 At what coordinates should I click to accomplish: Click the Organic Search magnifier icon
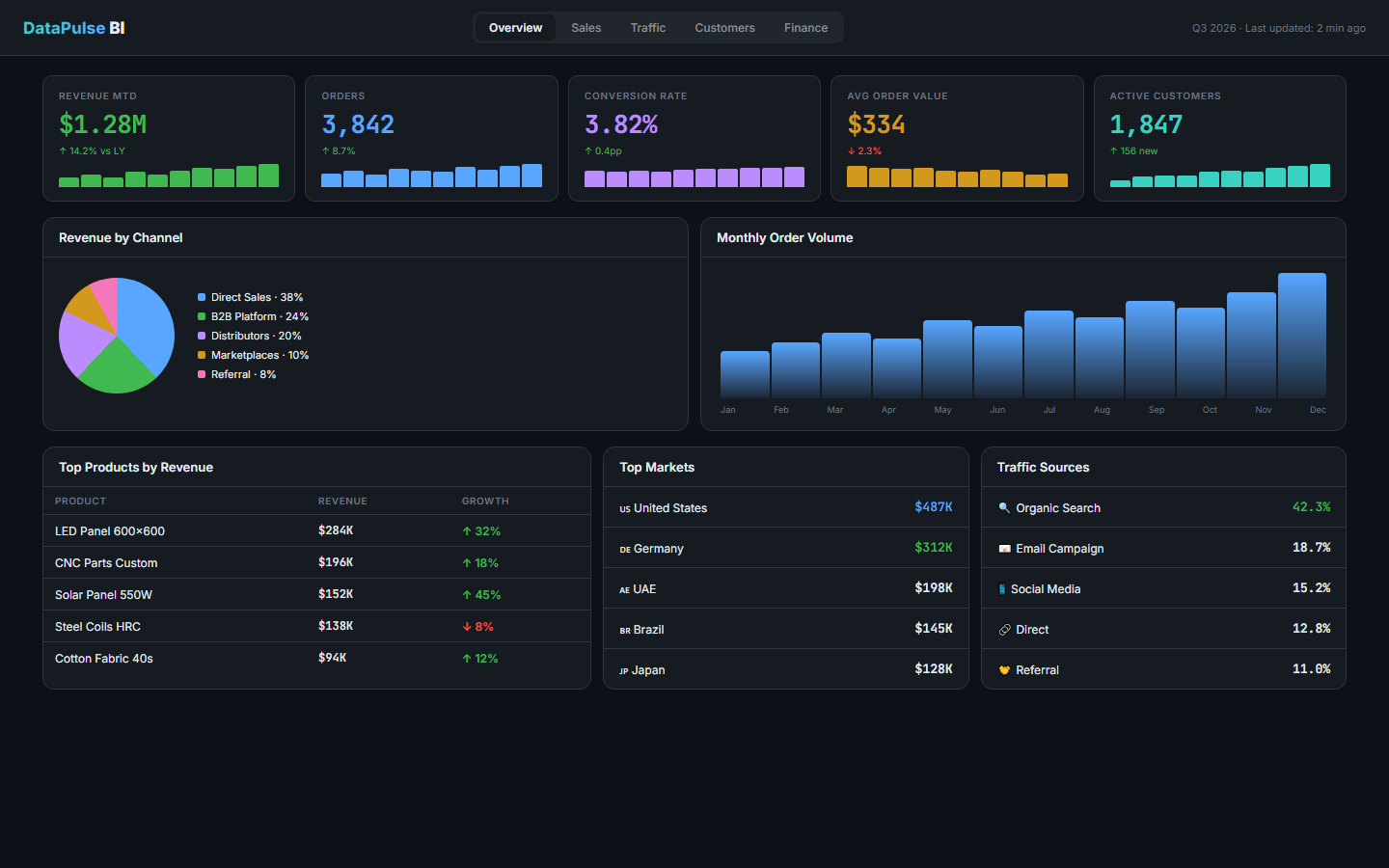click(x=1004, y=508)
